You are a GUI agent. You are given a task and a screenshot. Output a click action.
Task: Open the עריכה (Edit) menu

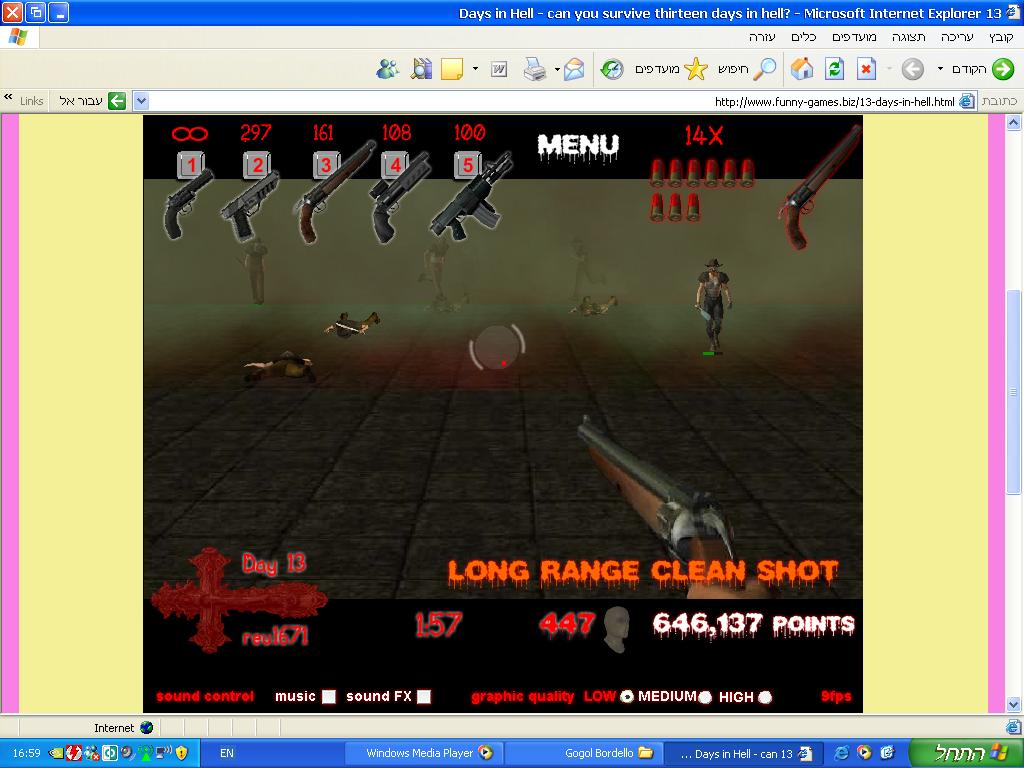tap(957, 37)
